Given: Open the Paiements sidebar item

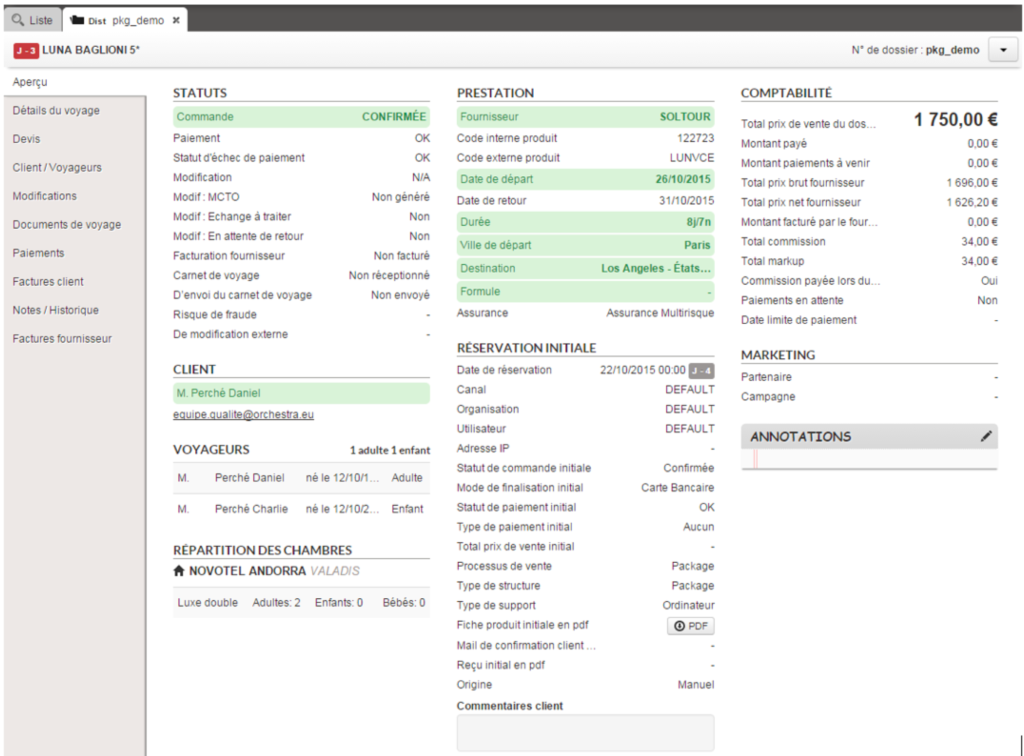Looking at the screenshot, I should (39, 253).
